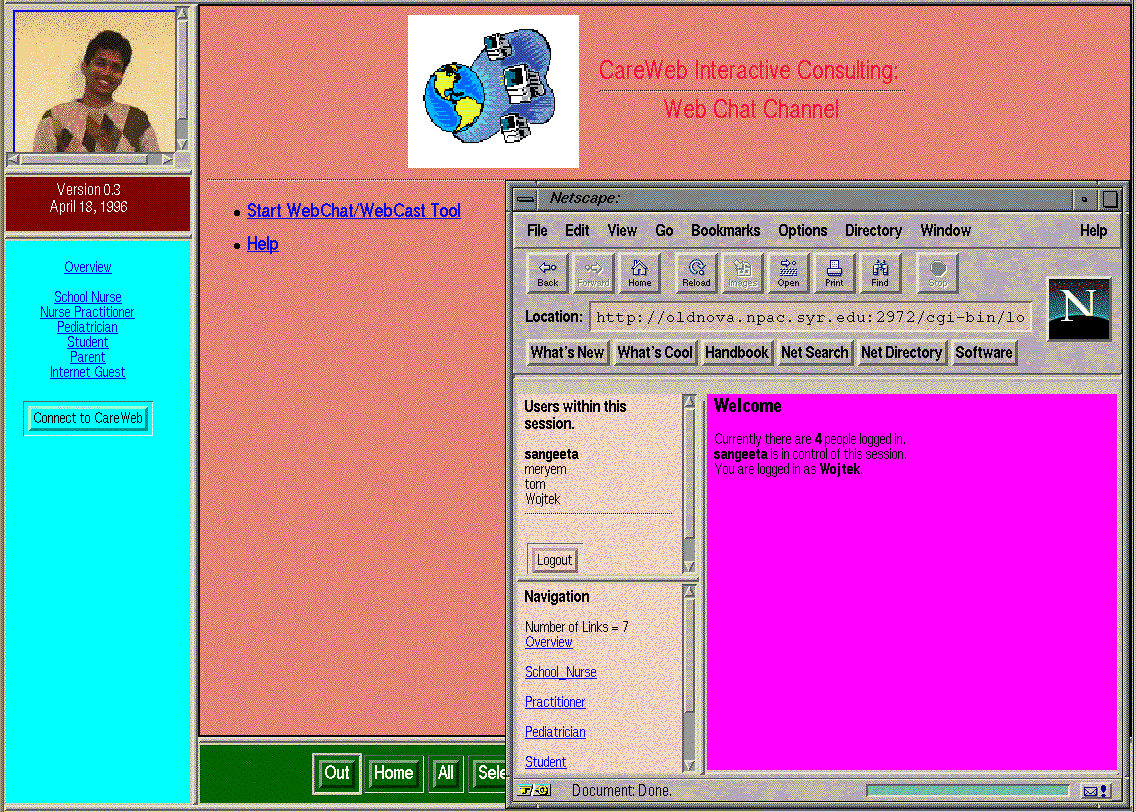
Task: Click user name meryem in session list
Action: (546, 469)
